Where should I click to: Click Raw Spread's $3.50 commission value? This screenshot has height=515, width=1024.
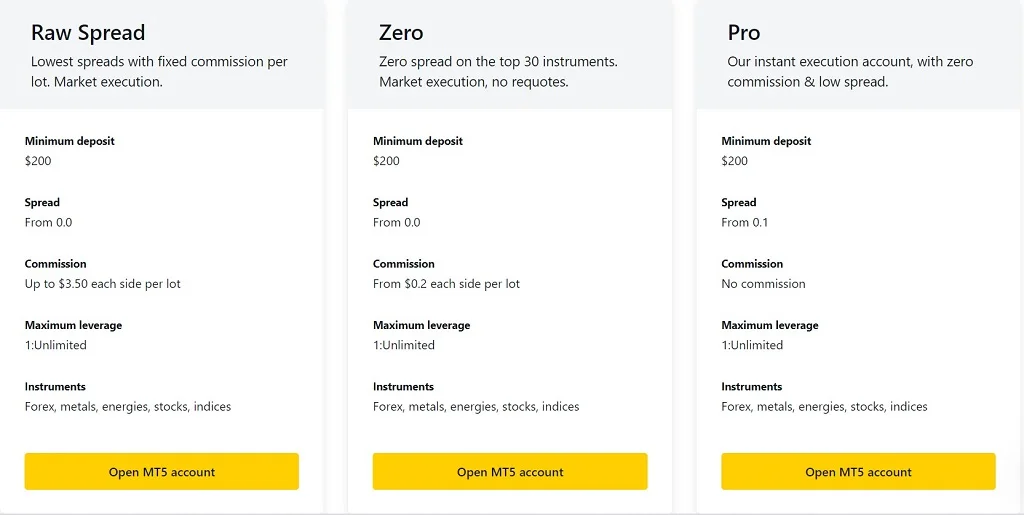coord(103,284)
